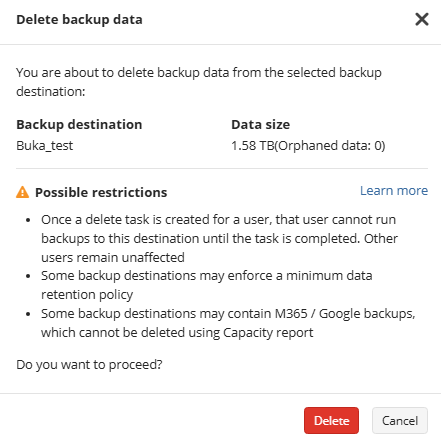Click the third restriction bullet marker
441x446 pixels.
point(28,314)
